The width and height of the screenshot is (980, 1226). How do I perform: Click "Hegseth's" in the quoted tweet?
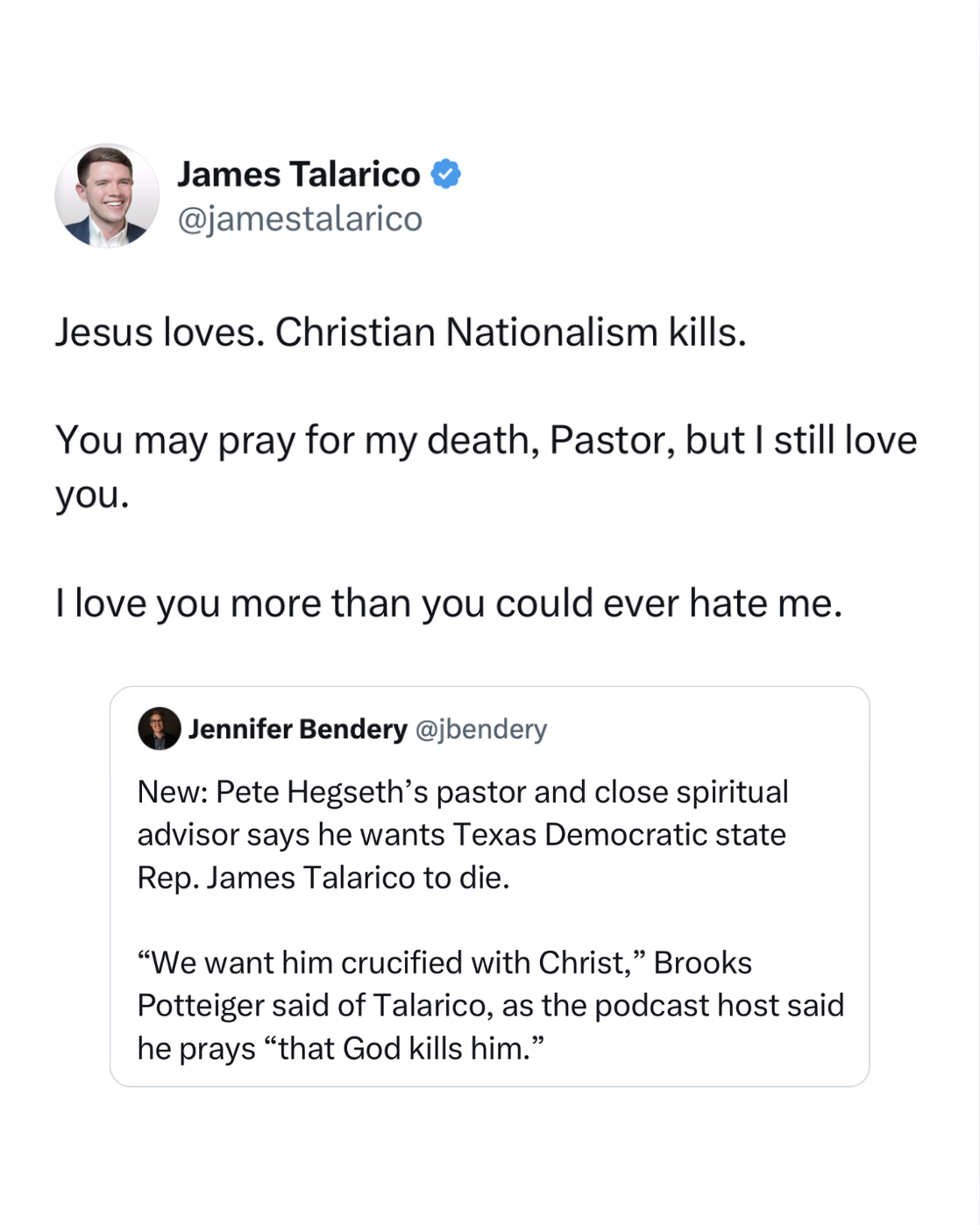click(x=357, y=792)
